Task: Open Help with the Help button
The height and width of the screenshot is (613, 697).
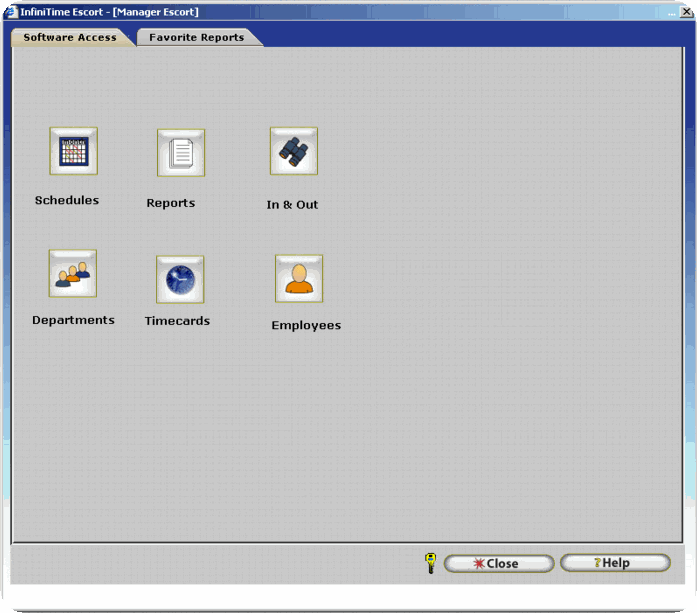Action: (x=614, y=563)
